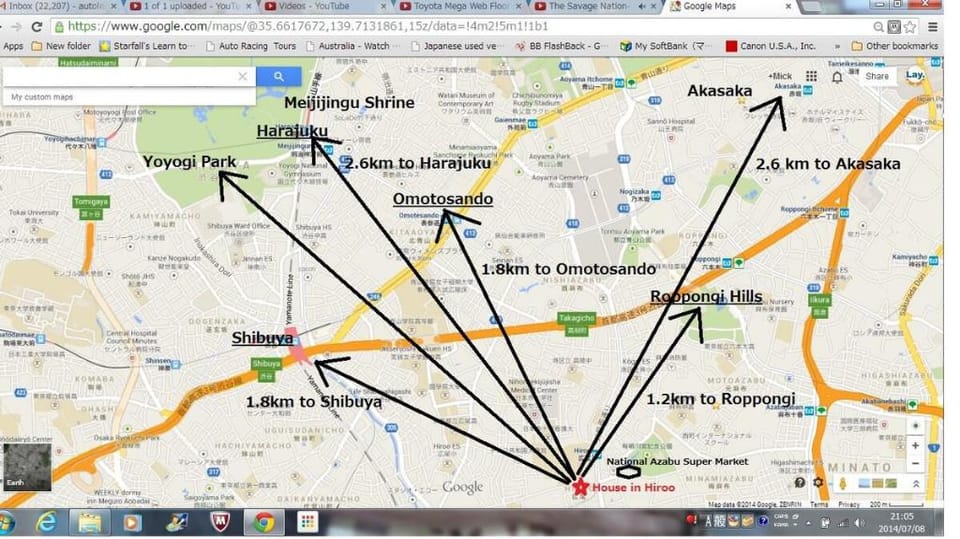Click the volume icon in system tray
This screenshot has height=539, width=960.
(x=860, y=522)
